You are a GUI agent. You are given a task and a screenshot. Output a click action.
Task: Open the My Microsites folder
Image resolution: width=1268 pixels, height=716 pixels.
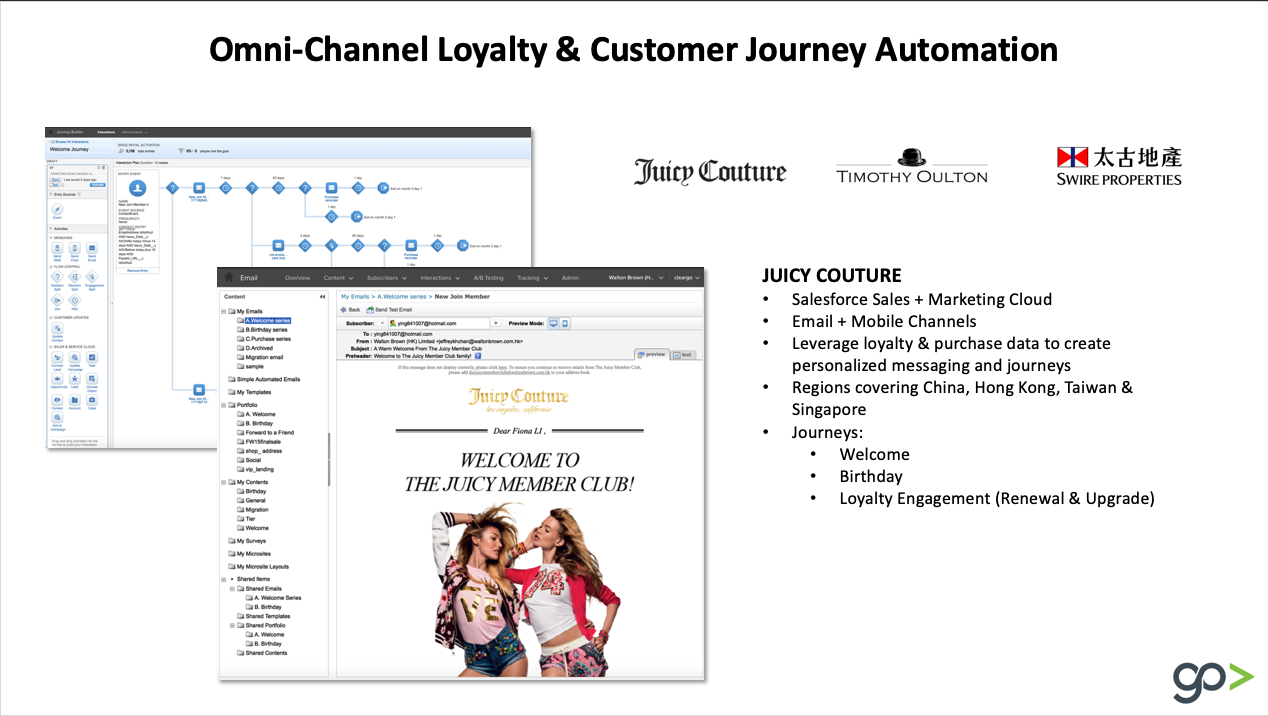click(x=249, y=554)
